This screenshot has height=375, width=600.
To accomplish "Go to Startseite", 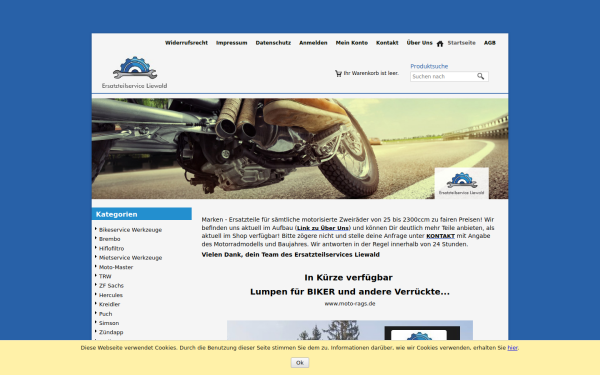I will pyautogui.click(x=461, y=43).
